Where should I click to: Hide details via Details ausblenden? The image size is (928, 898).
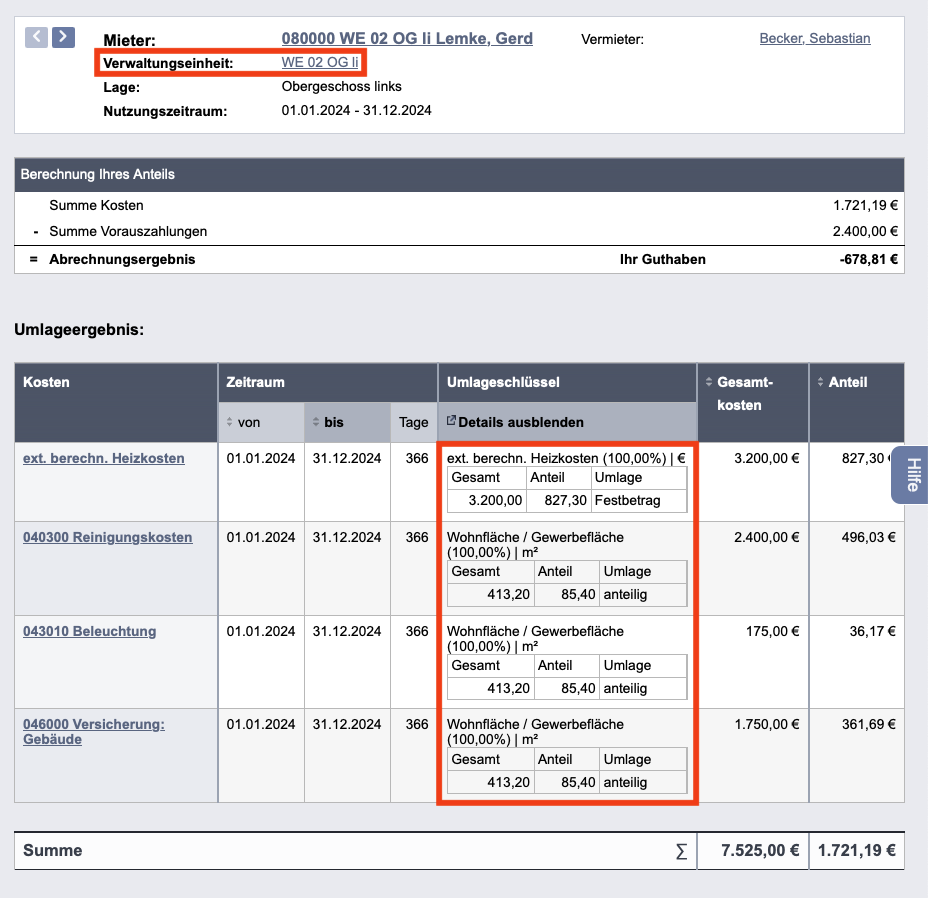coord(521,422)
